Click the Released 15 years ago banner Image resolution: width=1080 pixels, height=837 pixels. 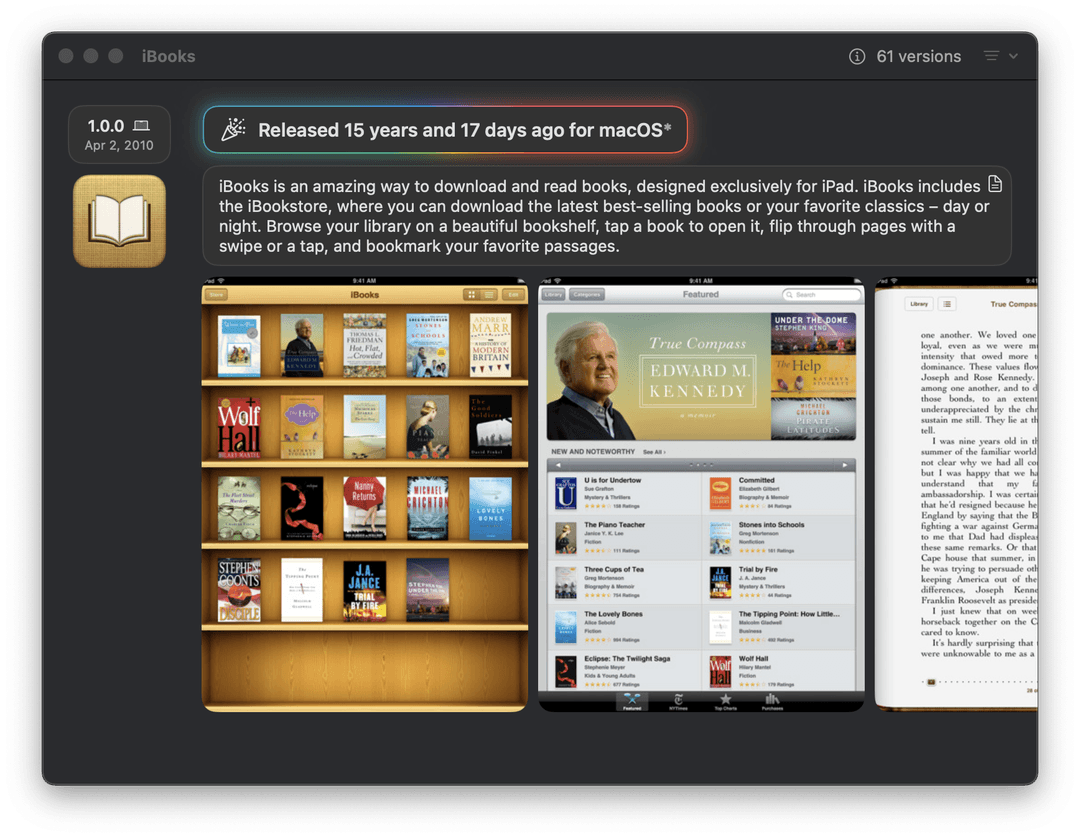446,130
